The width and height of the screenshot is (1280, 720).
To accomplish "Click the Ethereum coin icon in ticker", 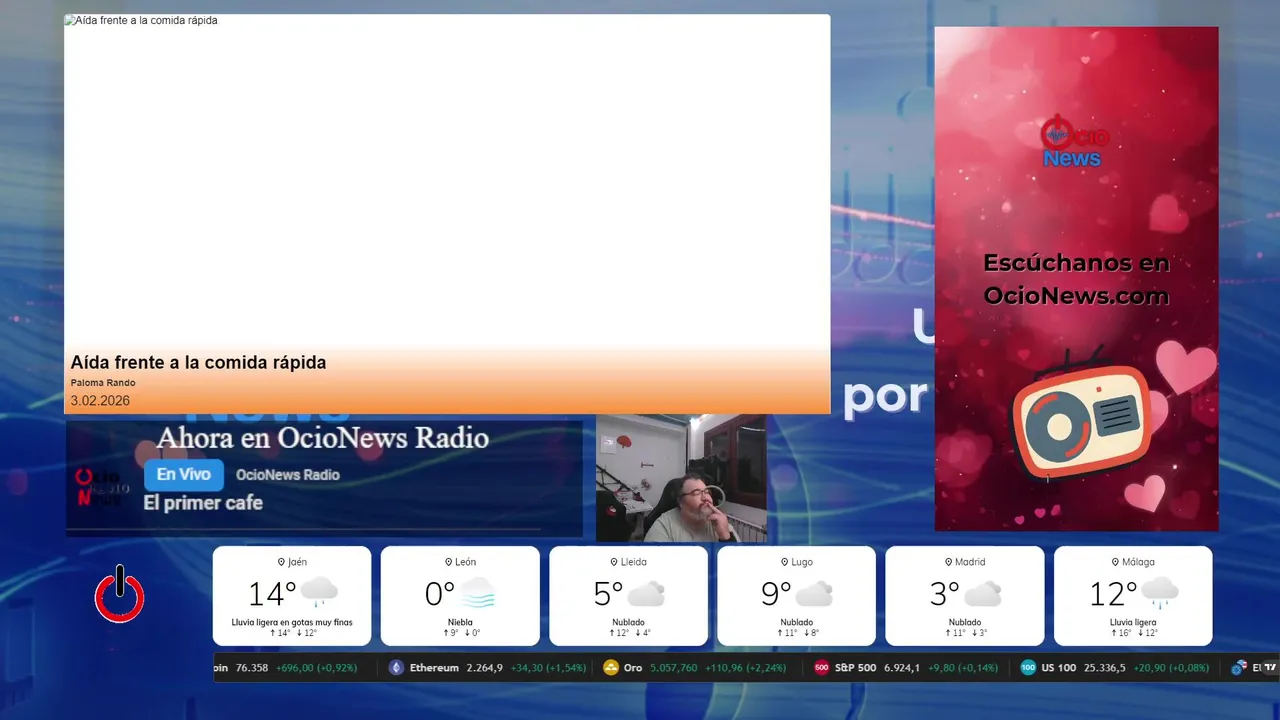I will point(396,667).
